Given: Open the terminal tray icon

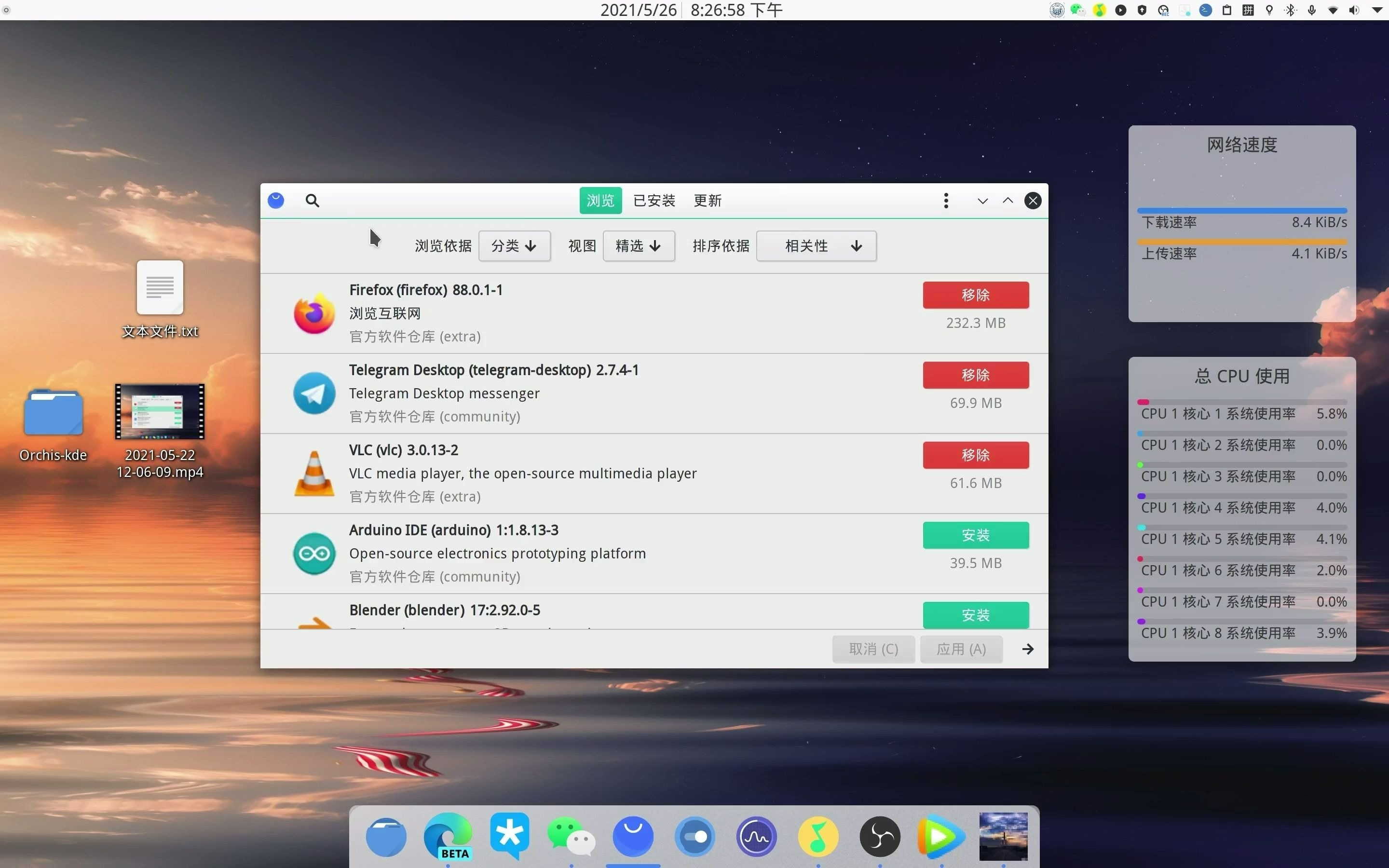Looking at the screenshot, I should pyautogui.click(x=1206, y=10).
